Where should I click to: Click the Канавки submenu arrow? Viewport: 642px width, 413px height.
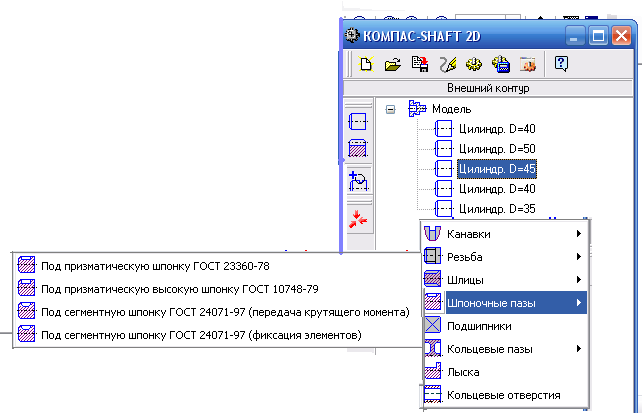pos(579,234)
